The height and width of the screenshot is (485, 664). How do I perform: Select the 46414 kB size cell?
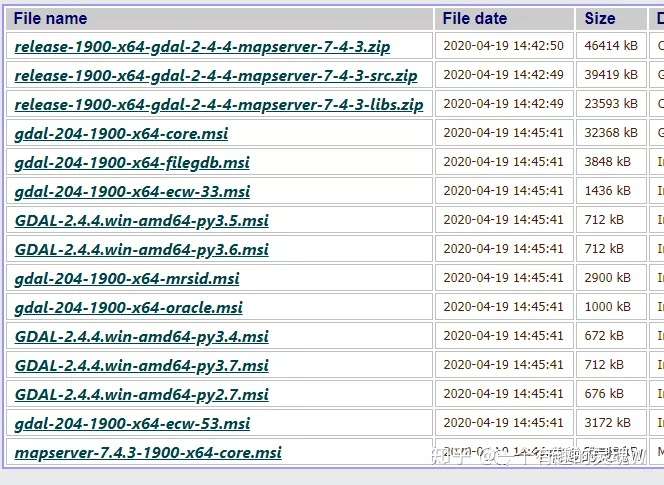click(x=611, y=46)
